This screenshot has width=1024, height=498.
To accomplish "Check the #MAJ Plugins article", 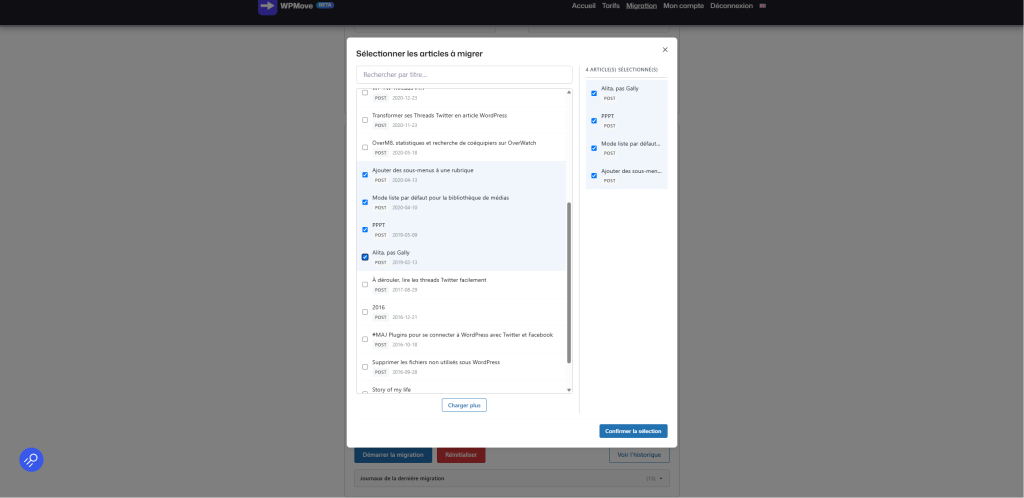I will point(365,339).
